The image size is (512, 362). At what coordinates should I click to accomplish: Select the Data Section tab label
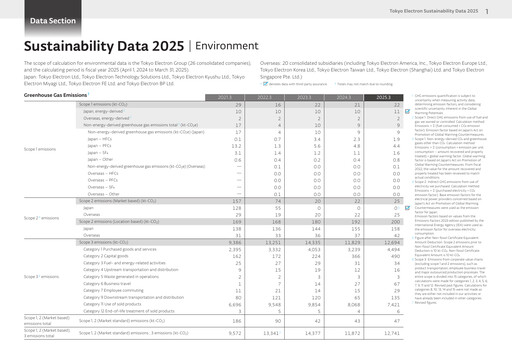[x=53, y=21]
